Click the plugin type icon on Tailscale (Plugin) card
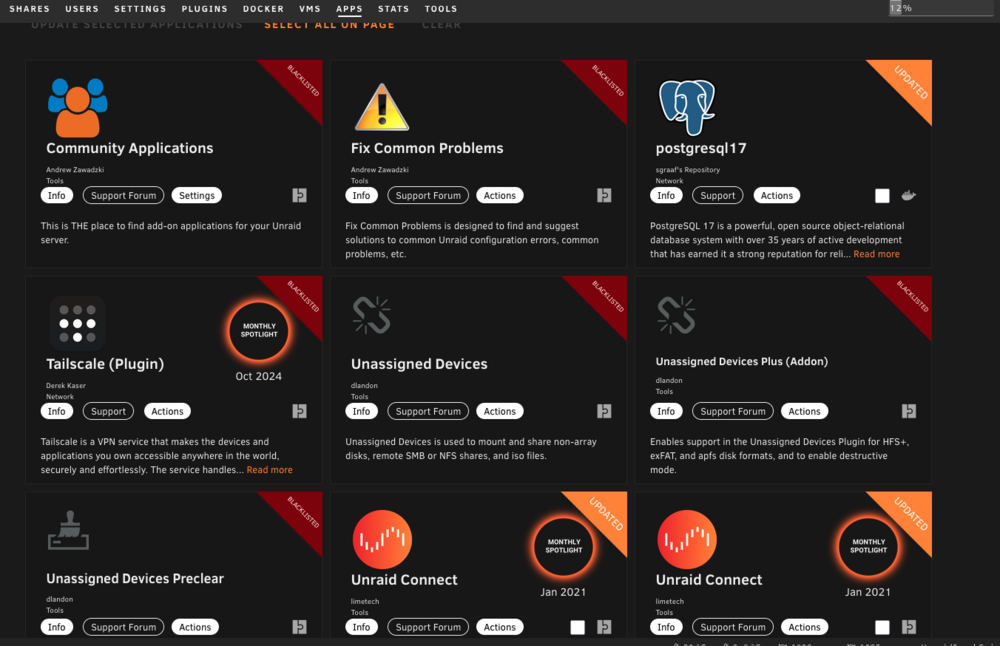The image size is (1000, 646). point(299,411)
